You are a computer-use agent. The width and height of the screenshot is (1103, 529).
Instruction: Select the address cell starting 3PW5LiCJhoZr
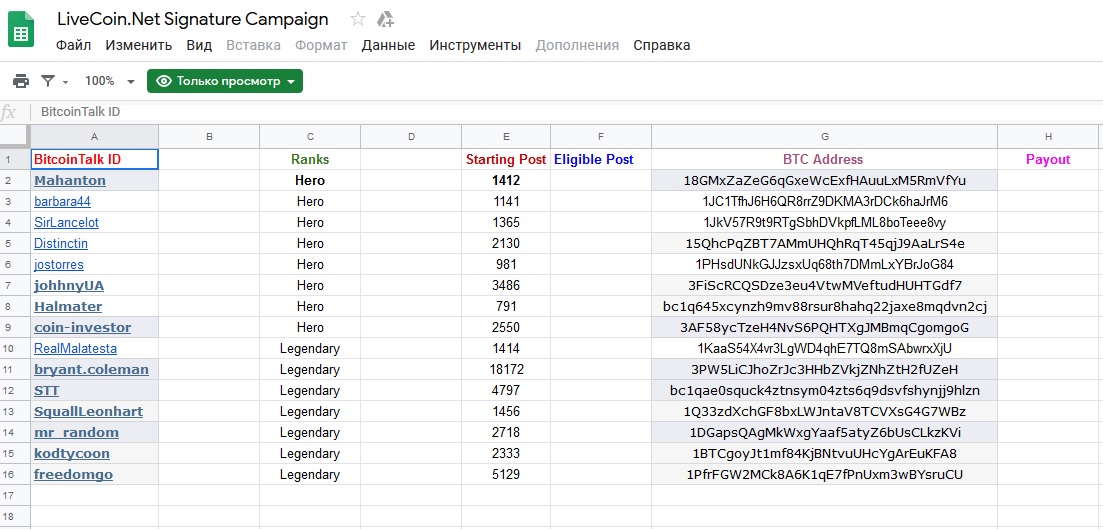pos(824,369)
